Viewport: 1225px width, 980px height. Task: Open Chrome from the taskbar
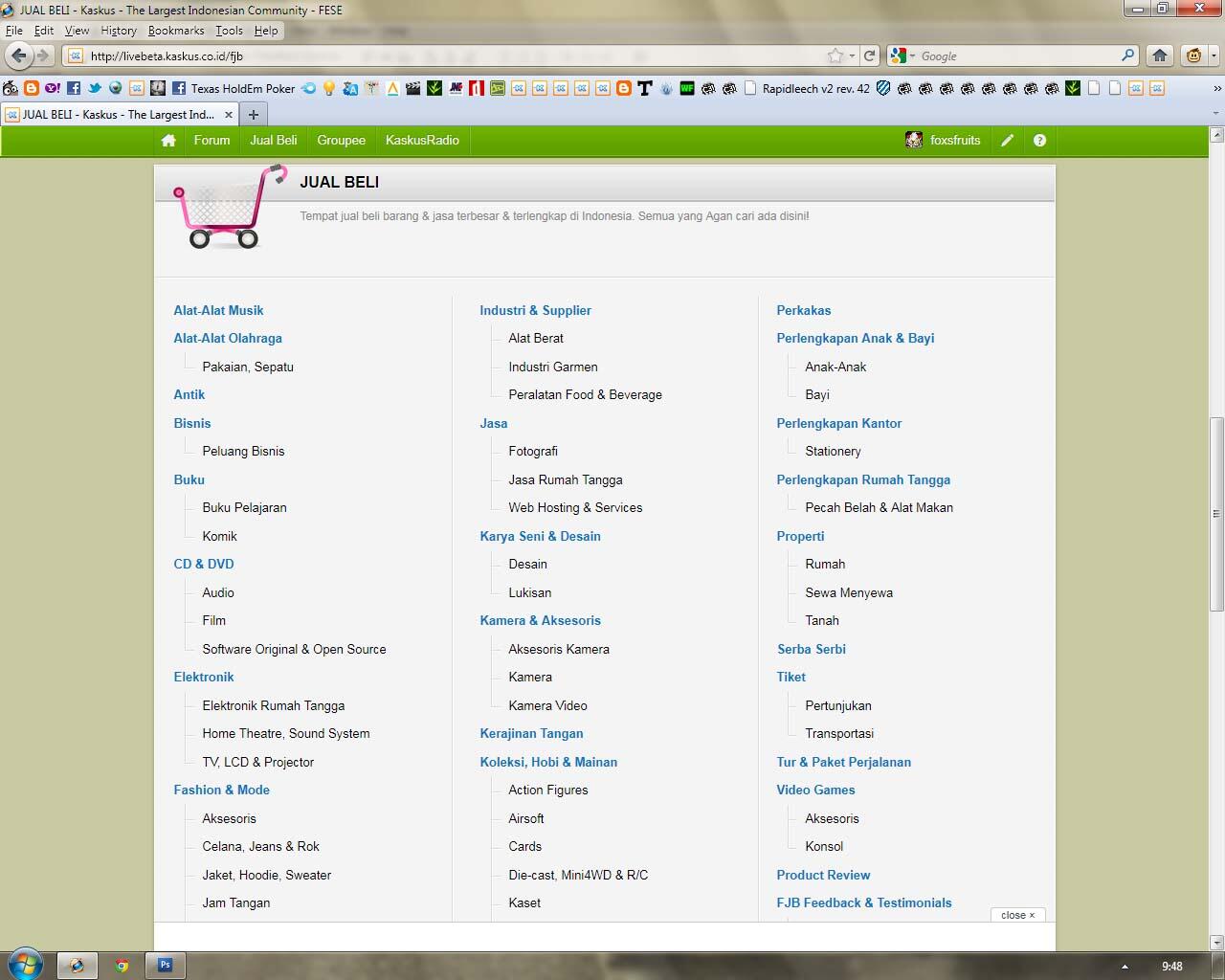[x=122, y=965]
